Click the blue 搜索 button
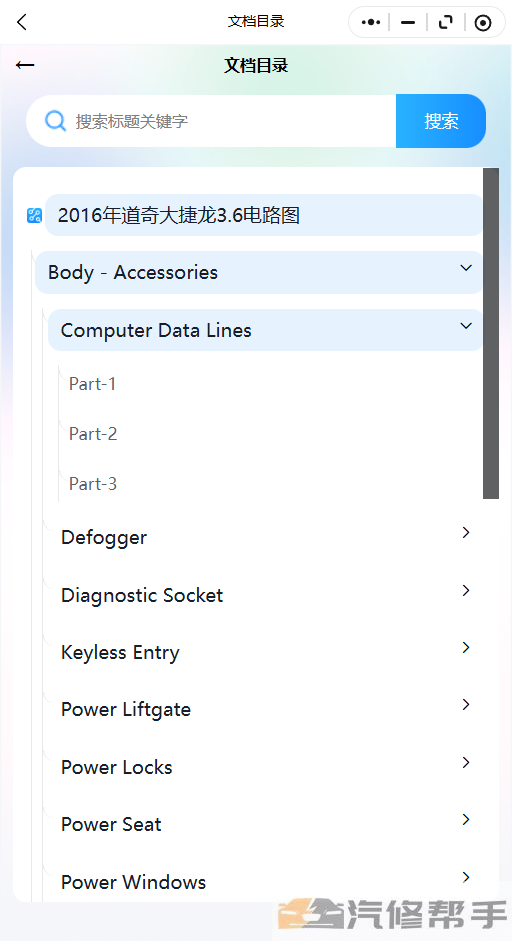This screenshot has height=941, width=512. (x=441, y=121)
